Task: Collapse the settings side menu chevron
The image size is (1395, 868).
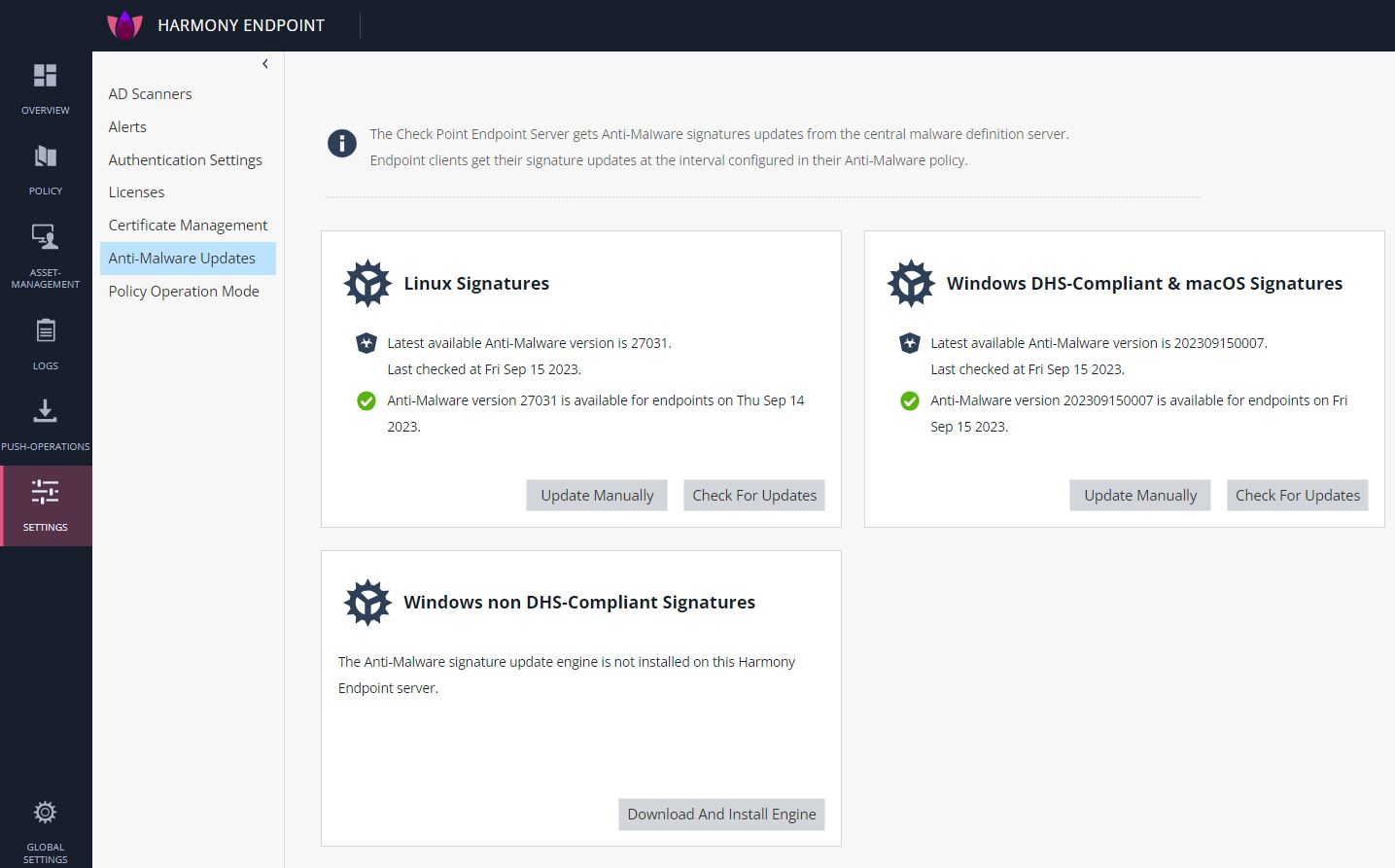Action: tap(265, 64)
